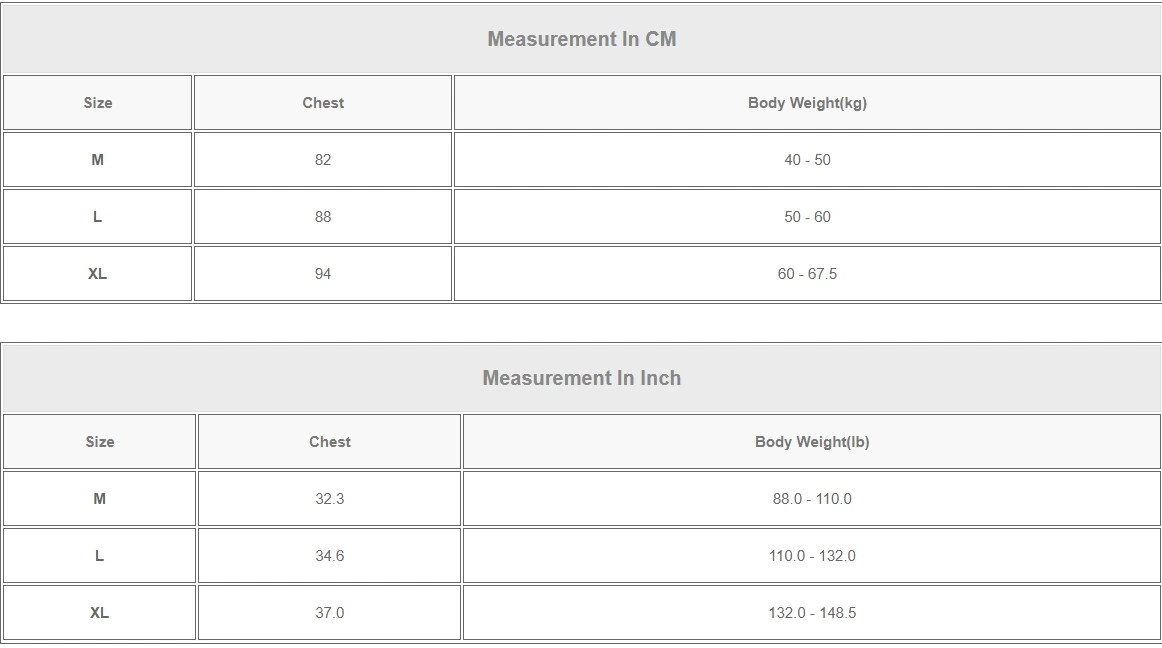This screenshot has width=1162, height=648.
Task: Click the 110.0 - 132.0 weight cell
Action: (812, 556)
